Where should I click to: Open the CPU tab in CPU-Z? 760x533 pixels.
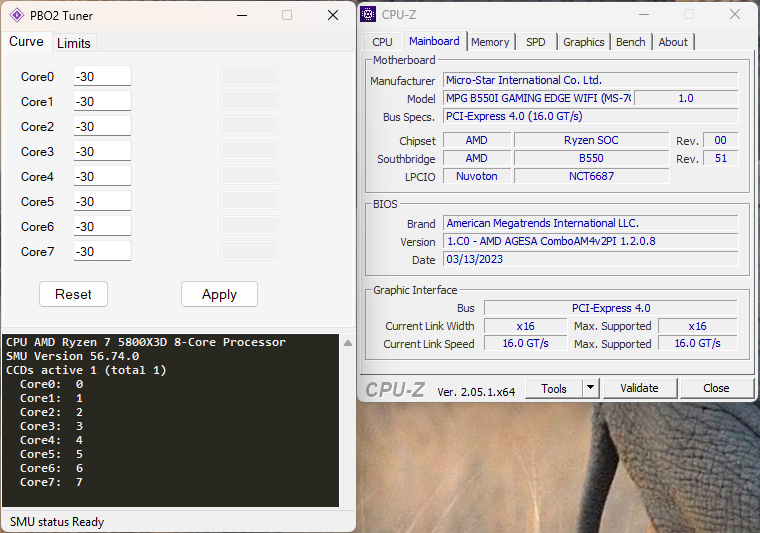(x=382, y=42)
